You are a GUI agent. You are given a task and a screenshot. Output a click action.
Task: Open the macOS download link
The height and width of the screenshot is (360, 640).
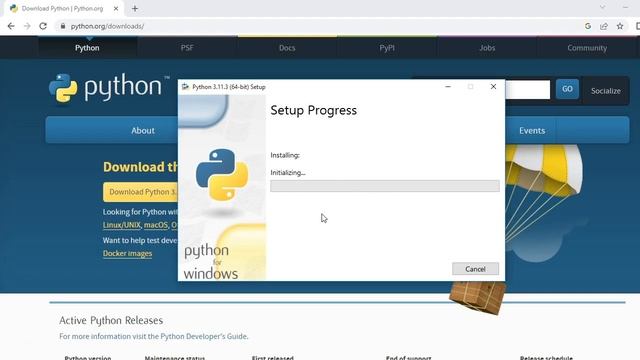click(156, 225)
